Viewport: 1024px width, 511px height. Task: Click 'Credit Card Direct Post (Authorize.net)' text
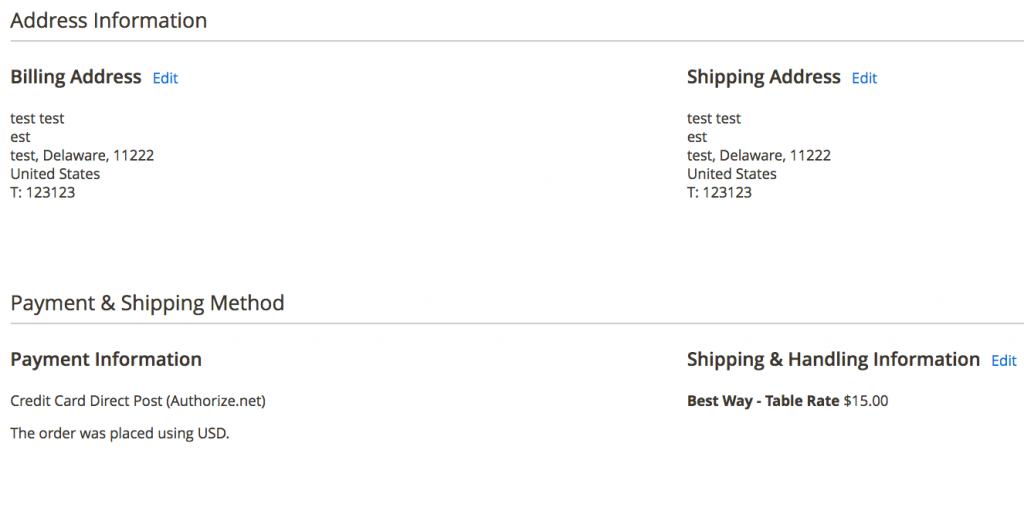click(138, 401)
